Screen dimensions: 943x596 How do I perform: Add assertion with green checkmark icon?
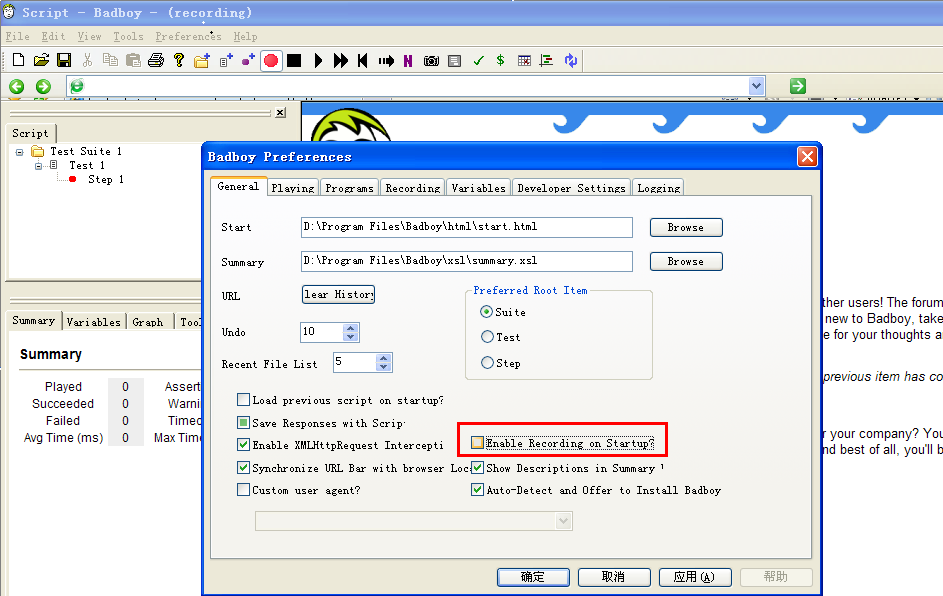(478, 60)
